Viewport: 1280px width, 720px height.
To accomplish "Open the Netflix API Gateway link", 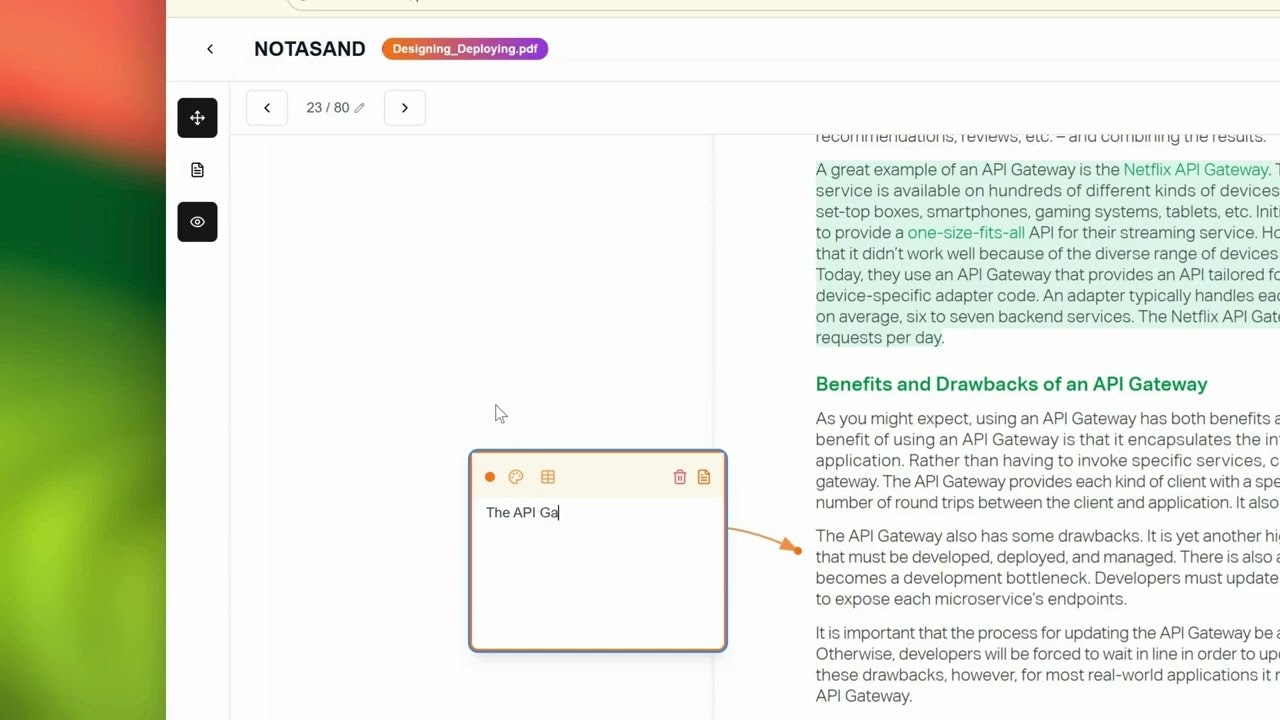I will (x=1195, y=170).
